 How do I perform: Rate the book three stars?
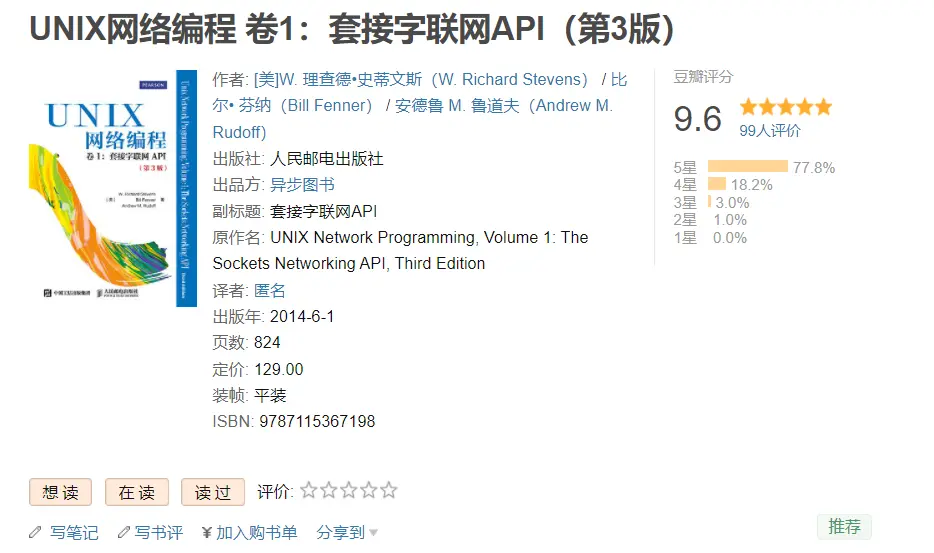[349, 491]
